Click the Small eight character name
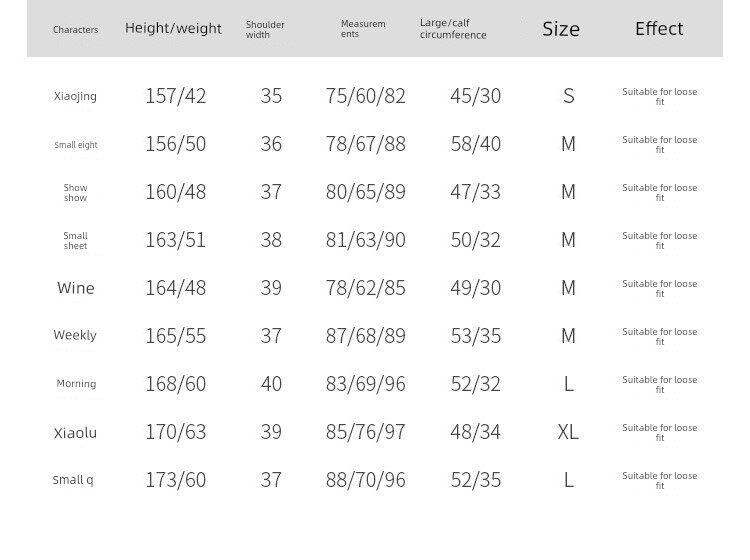 tap(76, 145)
